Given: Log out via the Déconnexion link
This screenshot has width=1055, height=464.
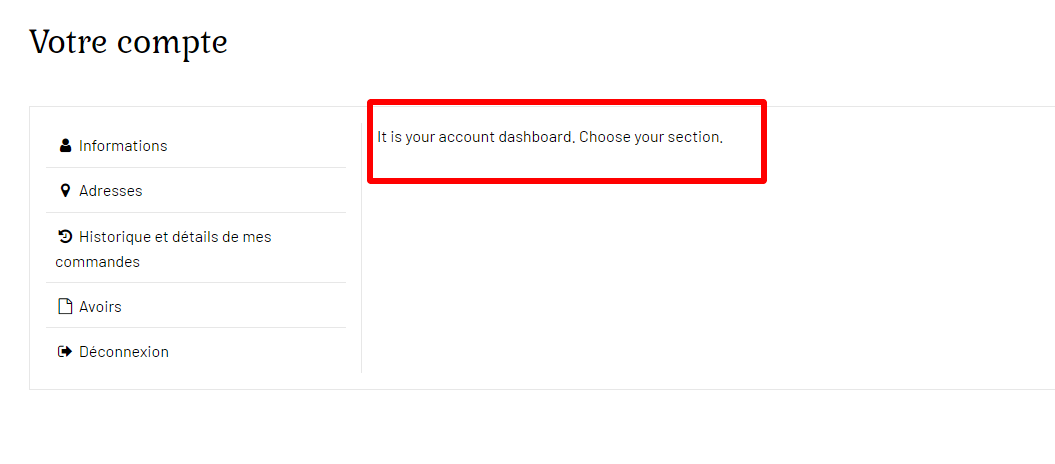Looking at the screenshot, I should coord(124,352).
